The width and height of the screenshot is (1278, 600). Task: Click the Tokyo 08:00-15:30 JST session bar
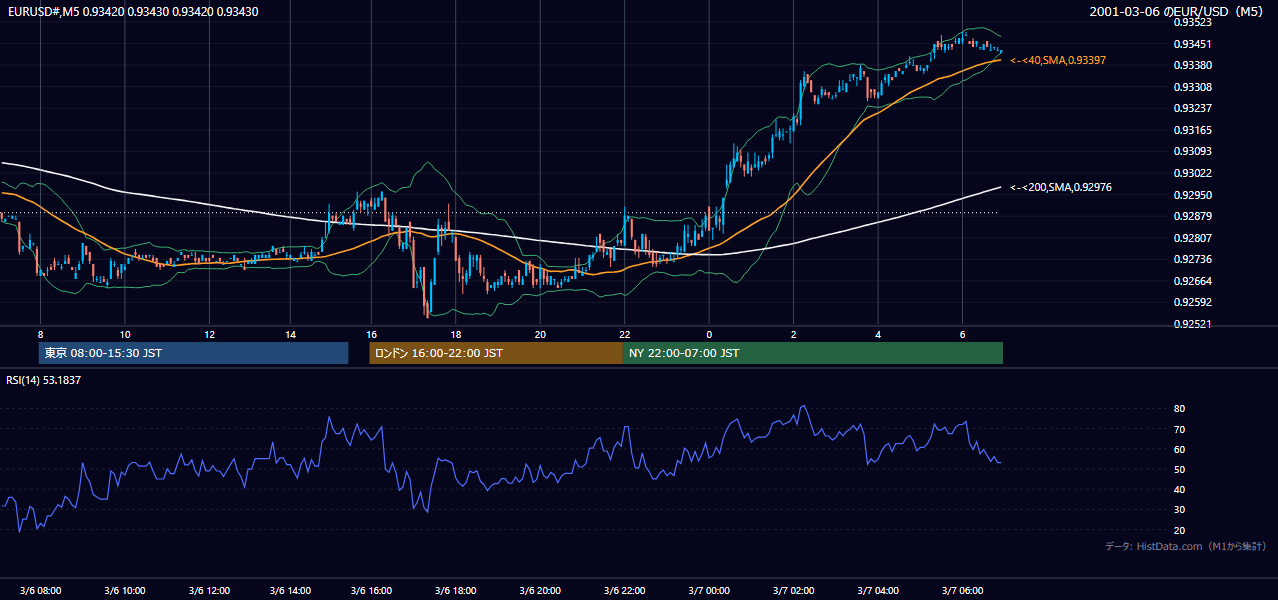tap(193, 353)
